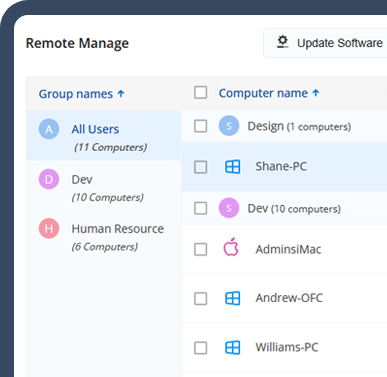Check the Andrew-OFC checkbox

[200, 298]
